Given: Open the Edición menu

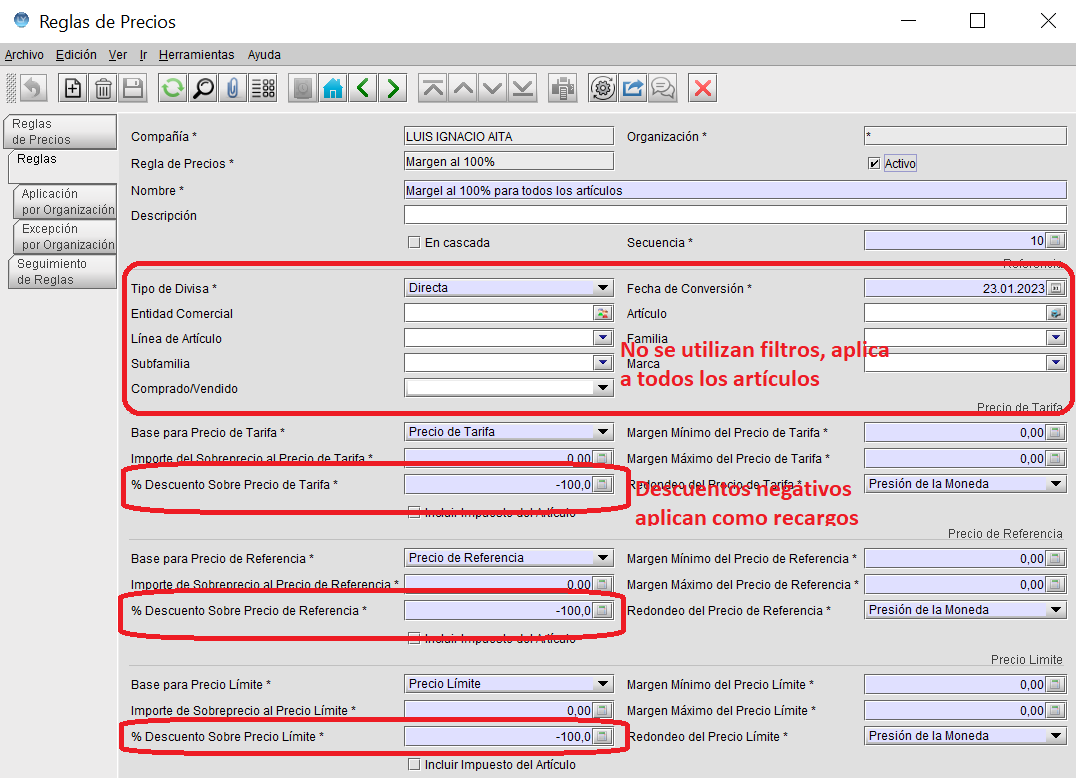Looking at the screenshot, I should (76, 55).
